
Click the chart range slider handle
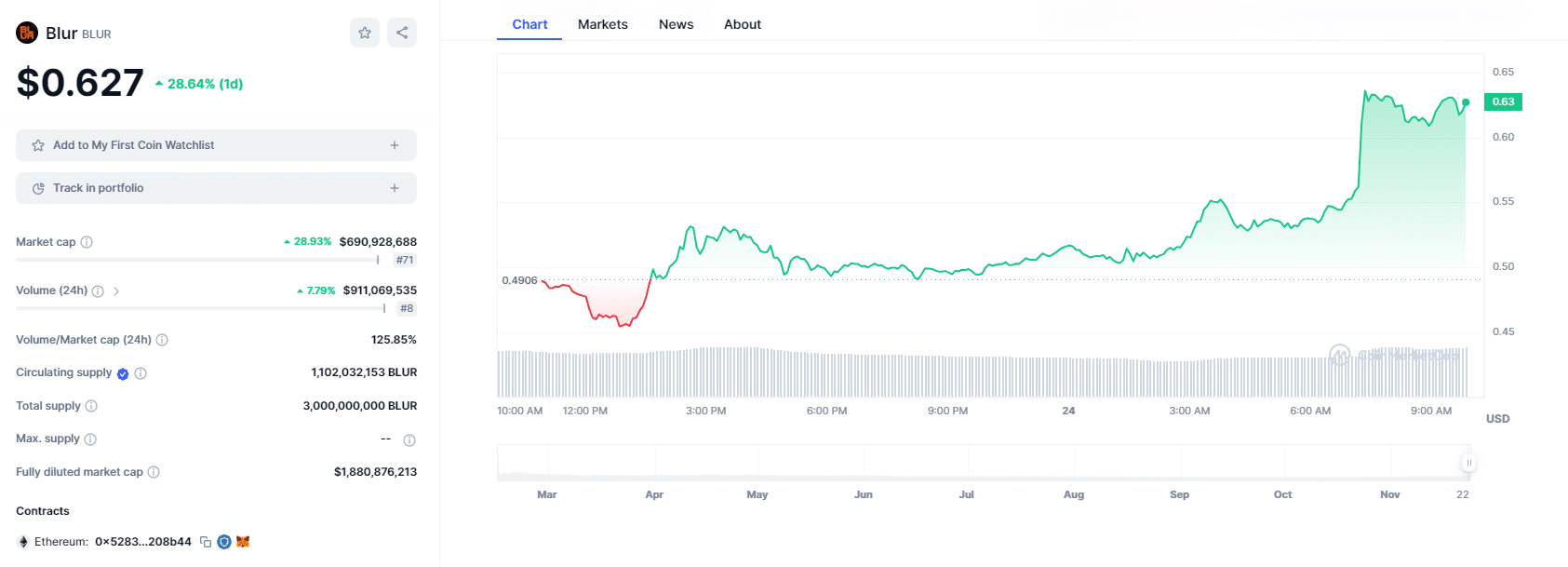[x=1468, y=463]
